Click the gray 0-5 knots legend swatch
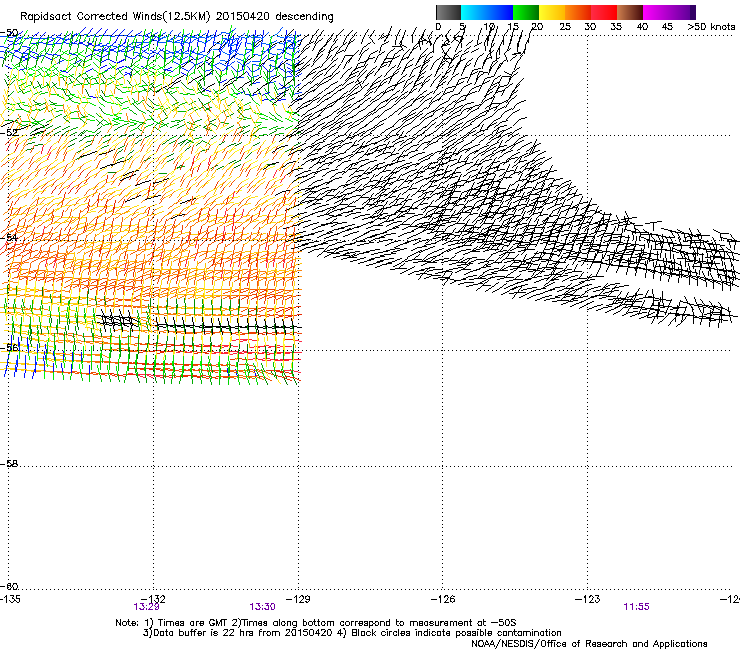 [448, 12]
